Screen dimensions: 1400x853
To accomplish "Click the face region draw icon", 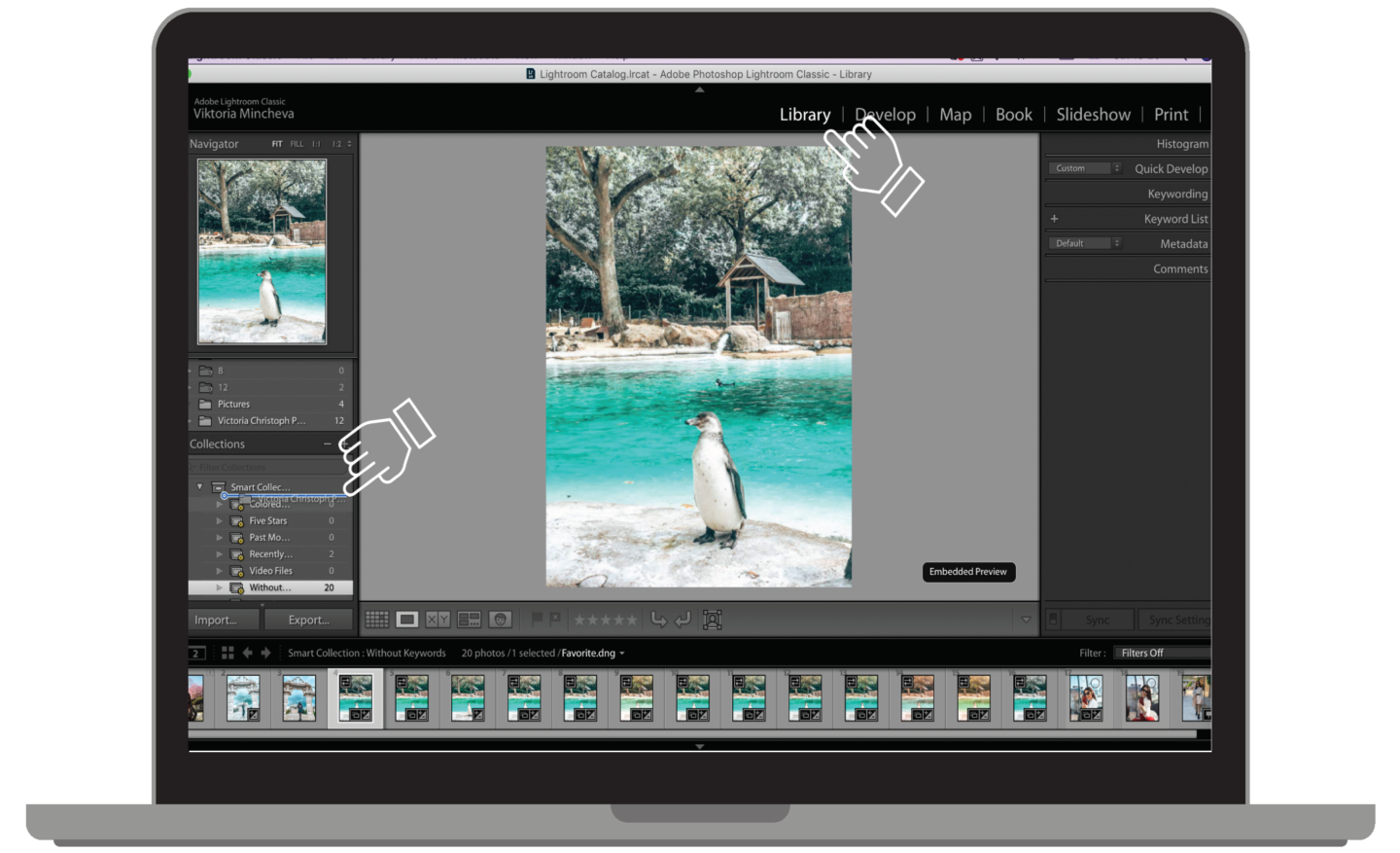I will 713,620.
